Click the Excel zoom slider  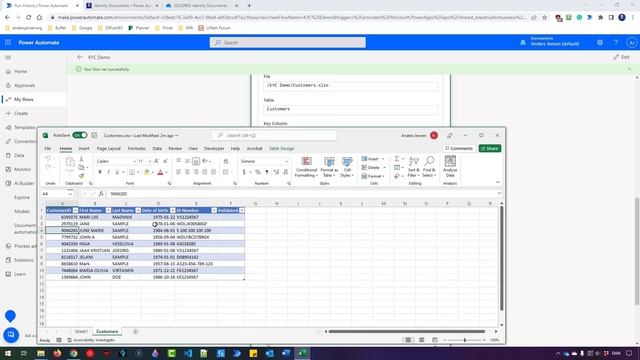(464, 340)
